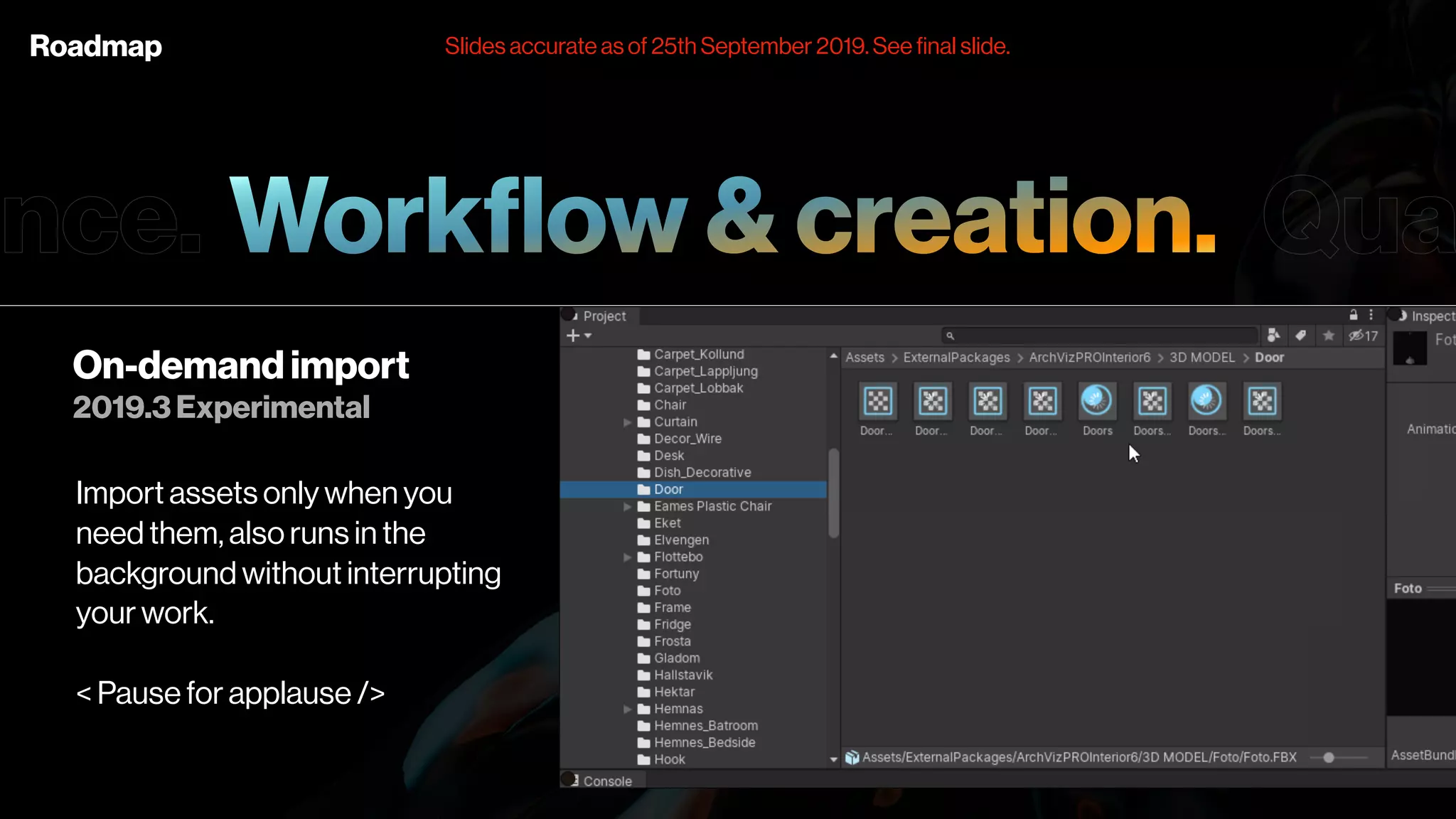Click the Search by Label tag icon
1456x819 pixels.
[1300, 336]
